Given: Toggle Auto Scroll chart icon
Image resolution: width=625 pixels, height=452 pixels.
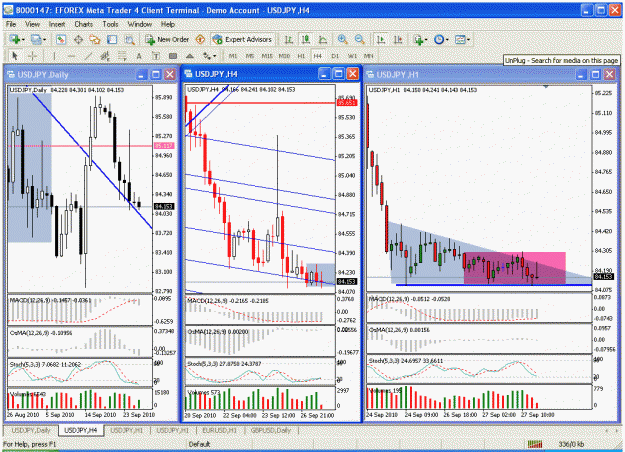Looking at the screenshot, I should click(381, 39).
